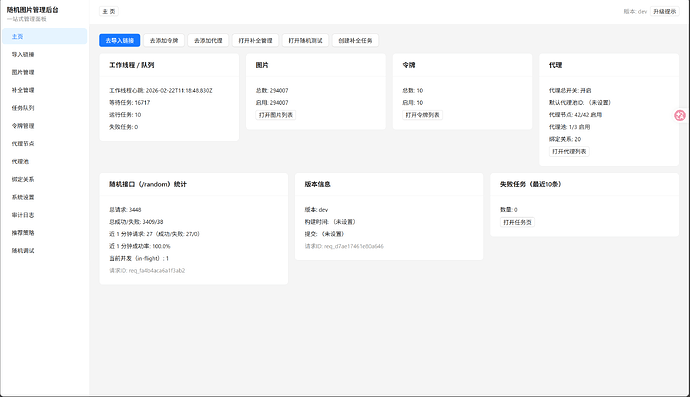The width and height of the screenshot is (690, 397).
Task: Click the 打开图片列表 button
Action: [276, 115]
